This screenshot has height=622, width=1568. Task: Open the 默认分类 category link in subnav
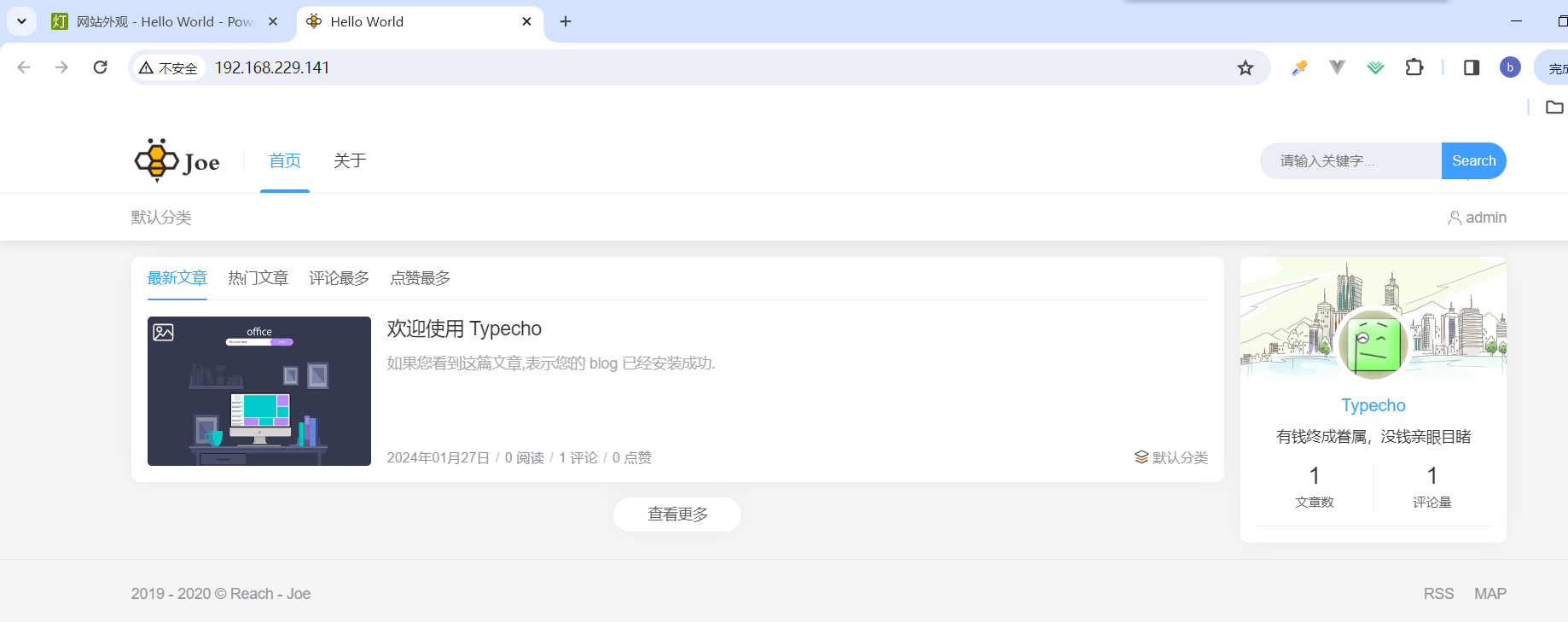pos(161,218)
